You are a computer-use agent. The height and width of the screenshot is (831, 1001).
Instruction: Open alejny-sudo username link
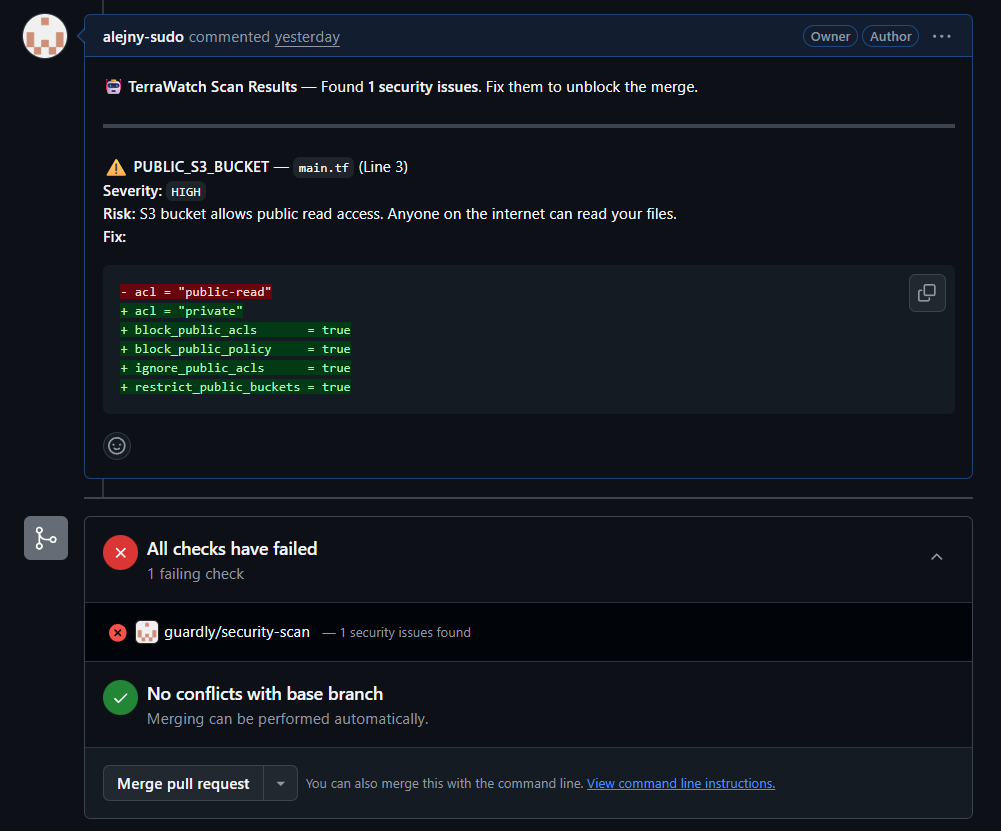(x=143, y=37)
